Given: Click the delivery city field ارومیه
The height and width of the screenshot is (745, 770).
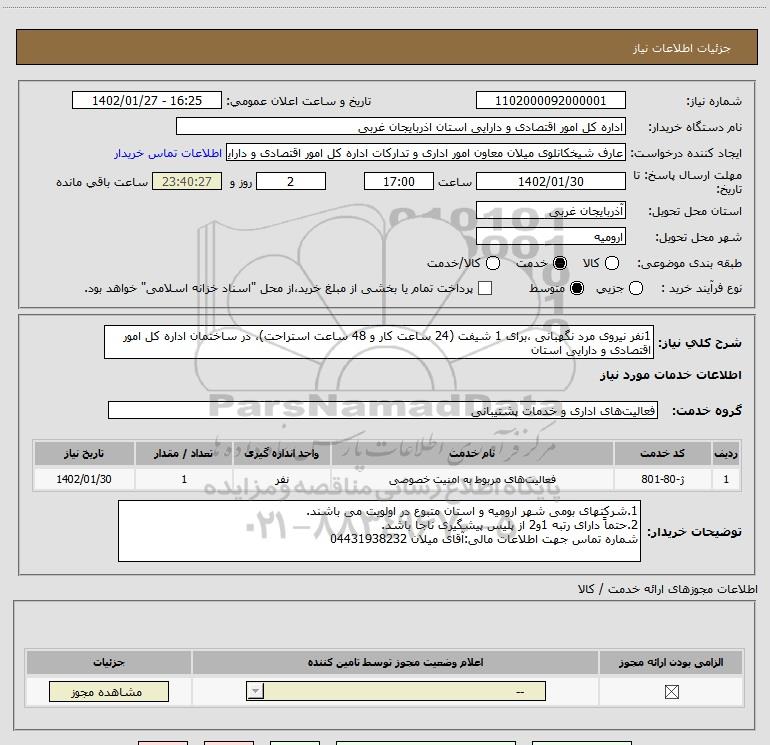Looking at the screenshot, I should 550,237.
